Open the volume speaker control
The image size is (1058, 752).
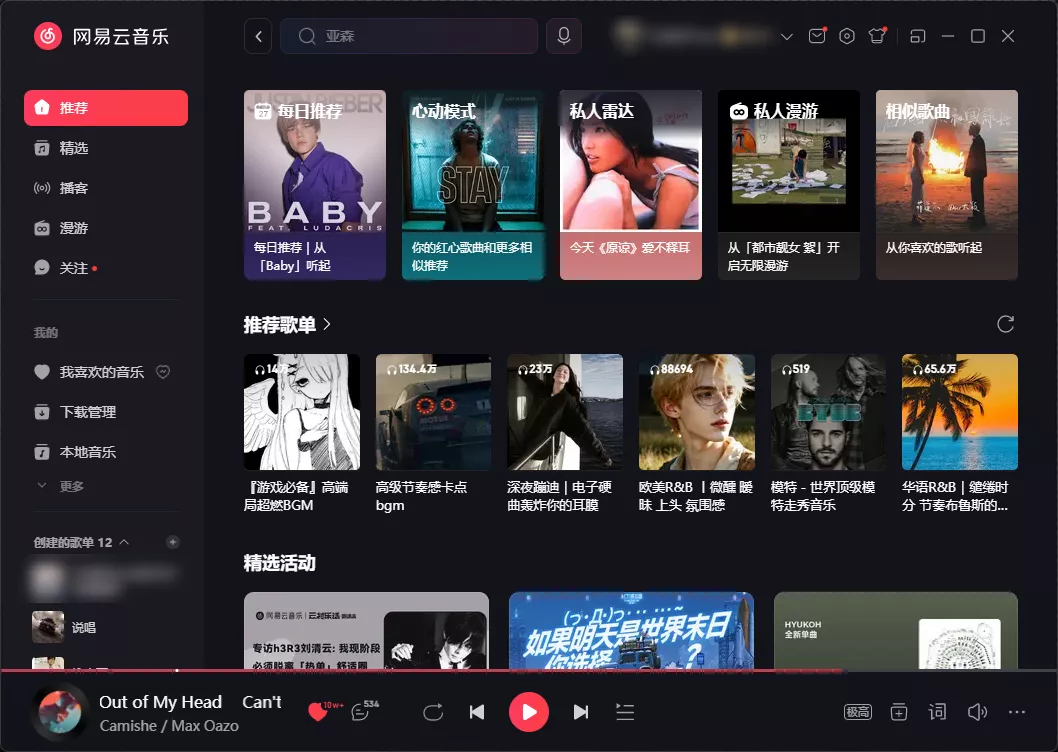pyautogui.click(x=977, y=712)
